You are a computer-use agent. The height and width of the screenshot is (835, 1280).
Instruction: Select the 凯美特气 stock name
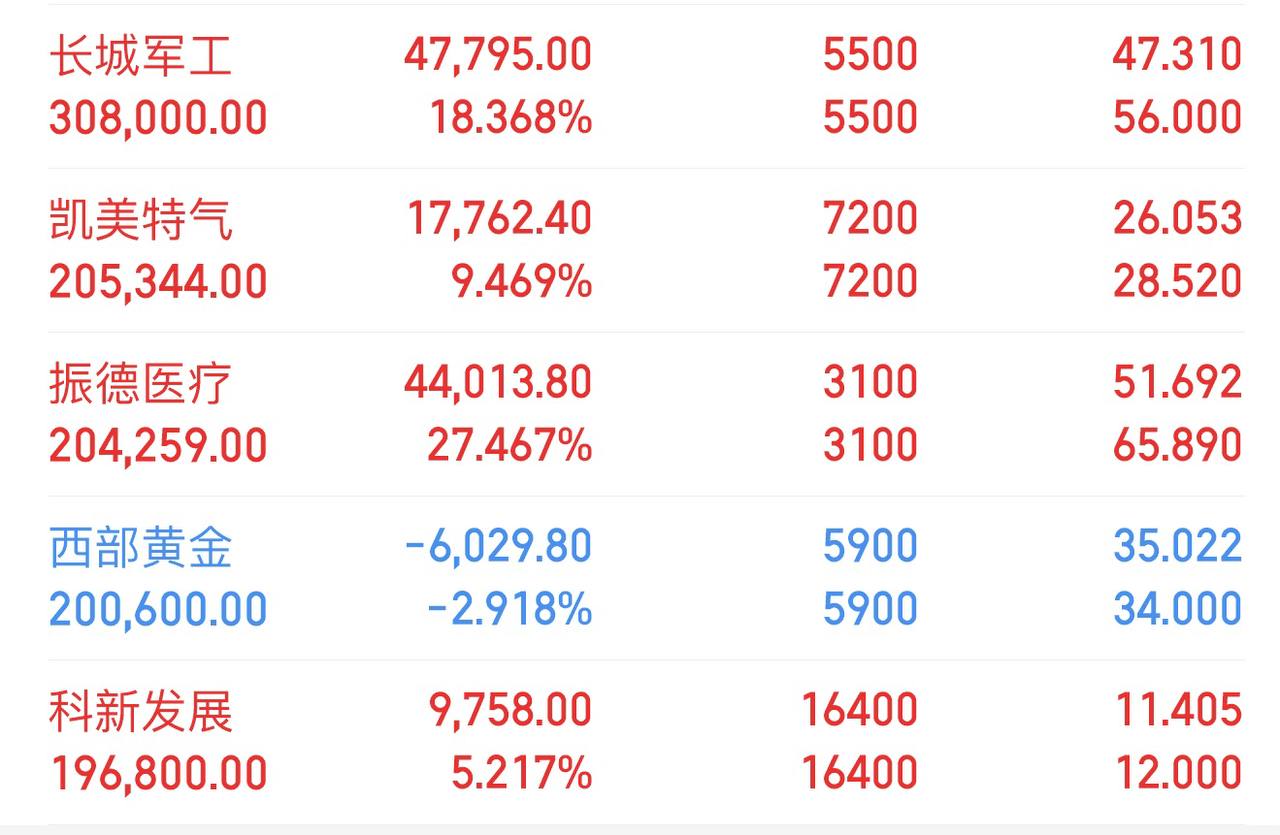point(141,219)
